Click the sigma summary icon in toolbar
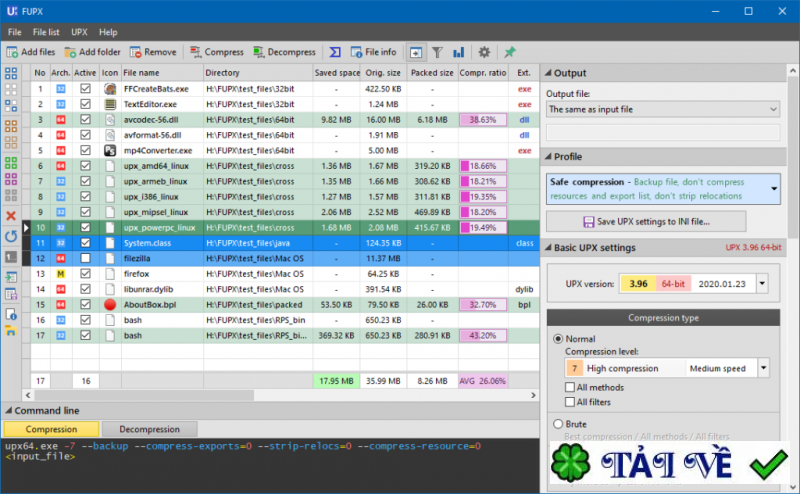The width and height of the screenshot is (800, 494). click(x=335, y=52)
